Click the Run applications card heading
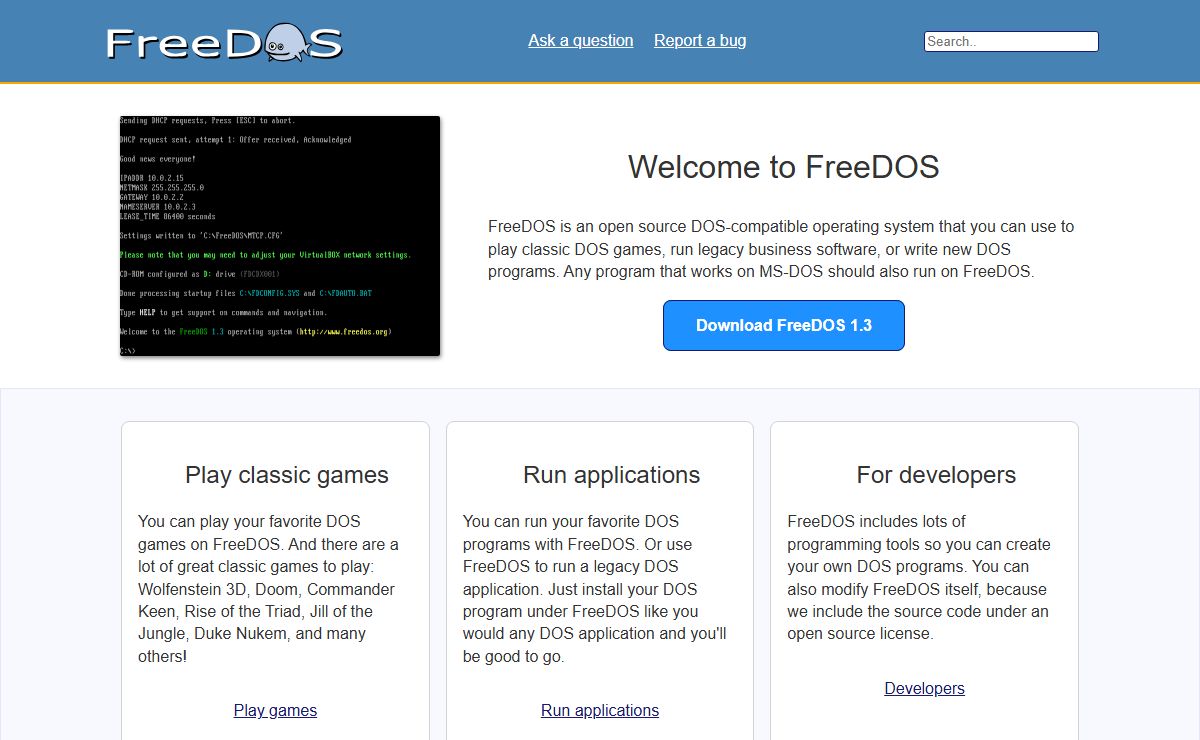Image resolution: width=1200 pixels, height=740 pixels. pyautogui.click(x=612, y=475)
